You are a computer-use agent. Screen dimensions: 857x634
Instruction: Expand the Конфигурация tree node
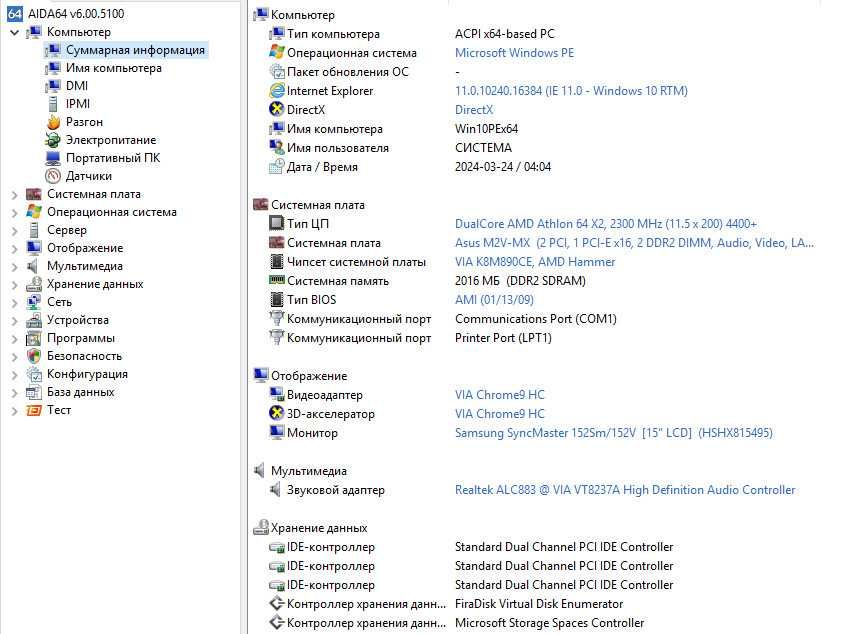tap(15, 375)
